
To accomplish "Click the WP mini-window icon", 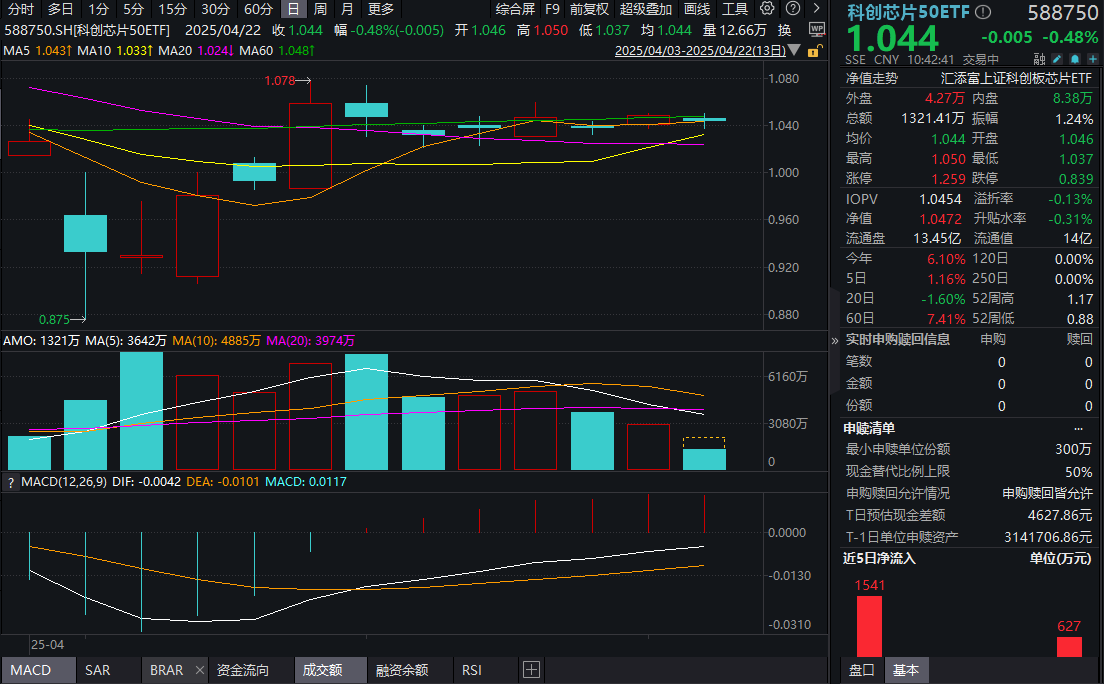I will (x=818, y=29).
